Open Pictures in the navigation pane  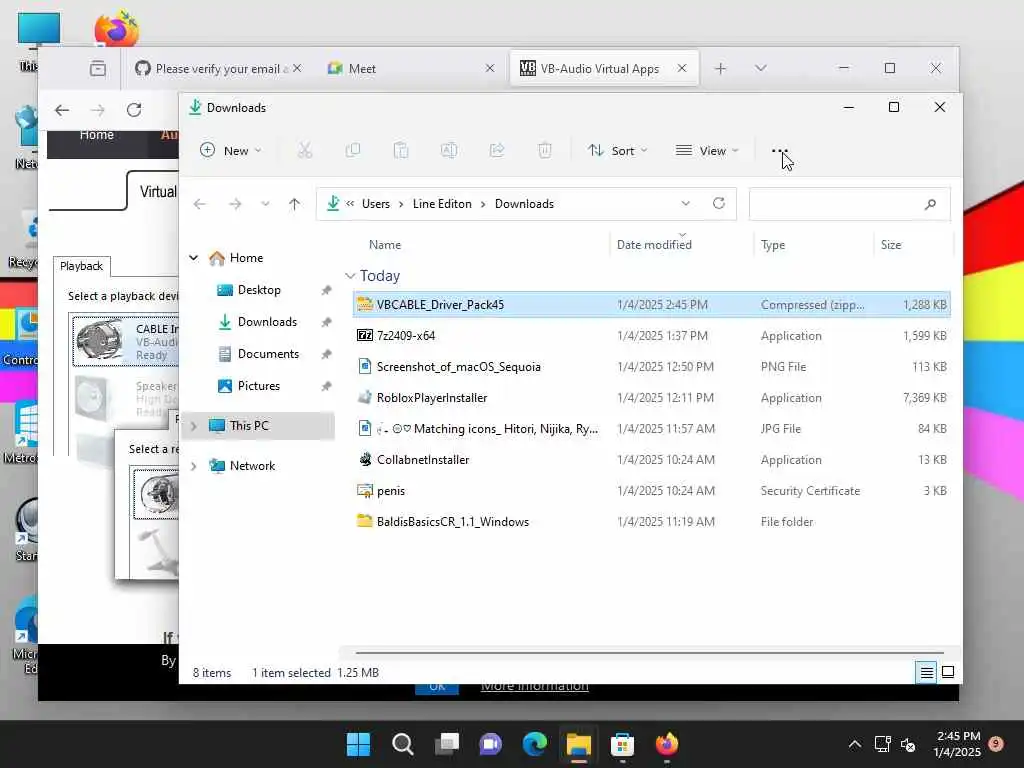[x=259, y=386]
